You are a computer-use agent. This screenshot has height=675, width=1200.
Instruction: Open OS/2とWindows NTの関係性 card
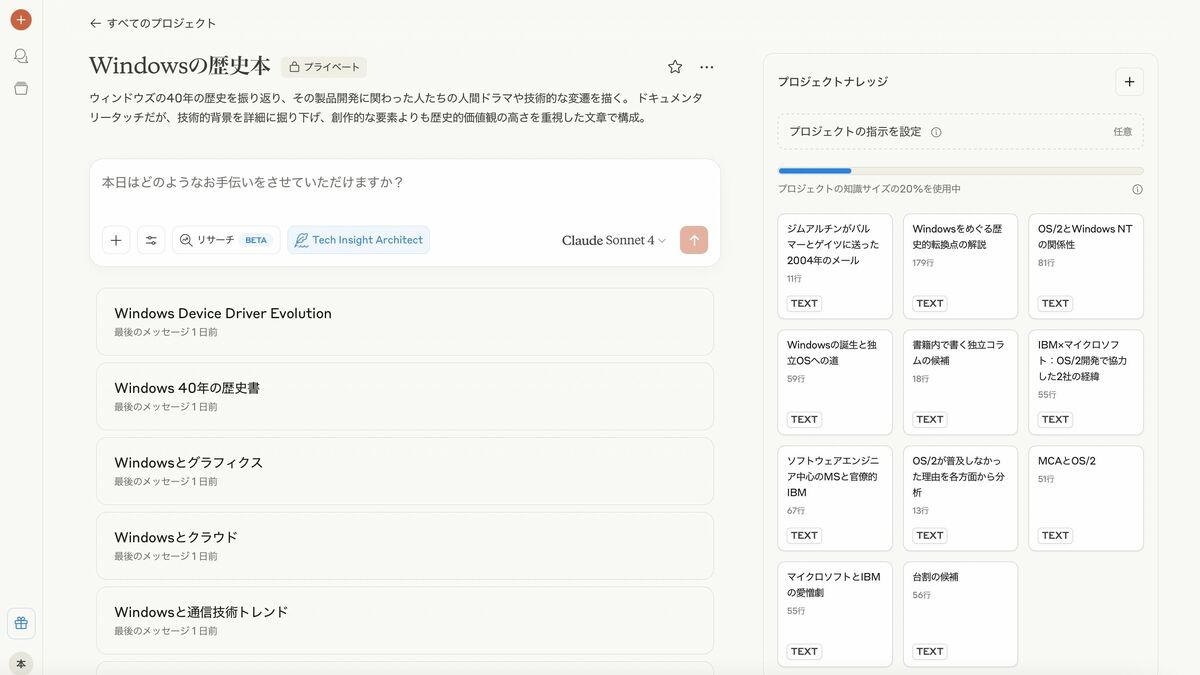(x=1086, y=266)
